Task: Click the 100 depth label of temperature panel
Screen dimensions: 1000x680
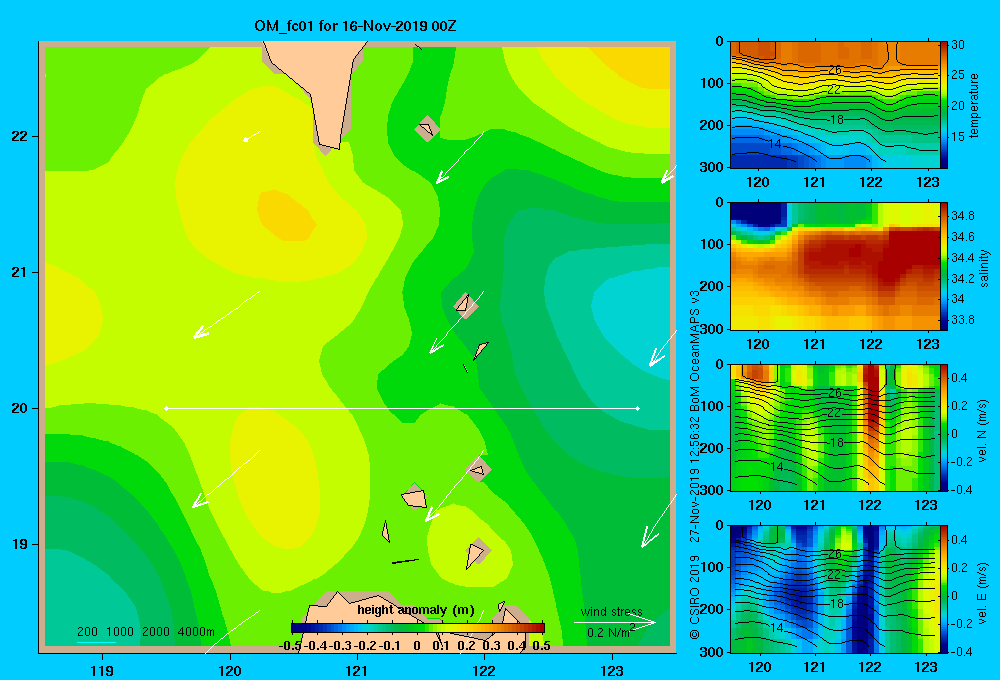Action: [712, 83]
